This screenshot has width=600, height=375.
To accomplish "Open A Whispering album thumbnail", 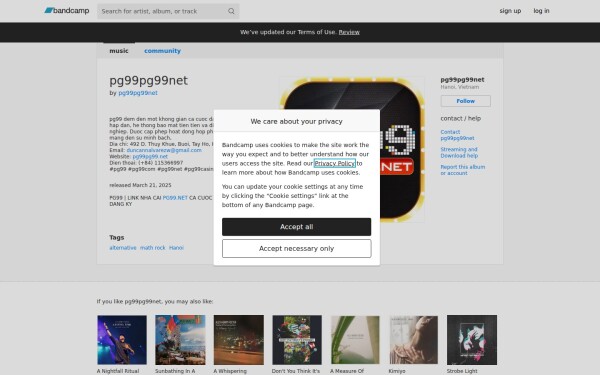I will pos(239,340).
